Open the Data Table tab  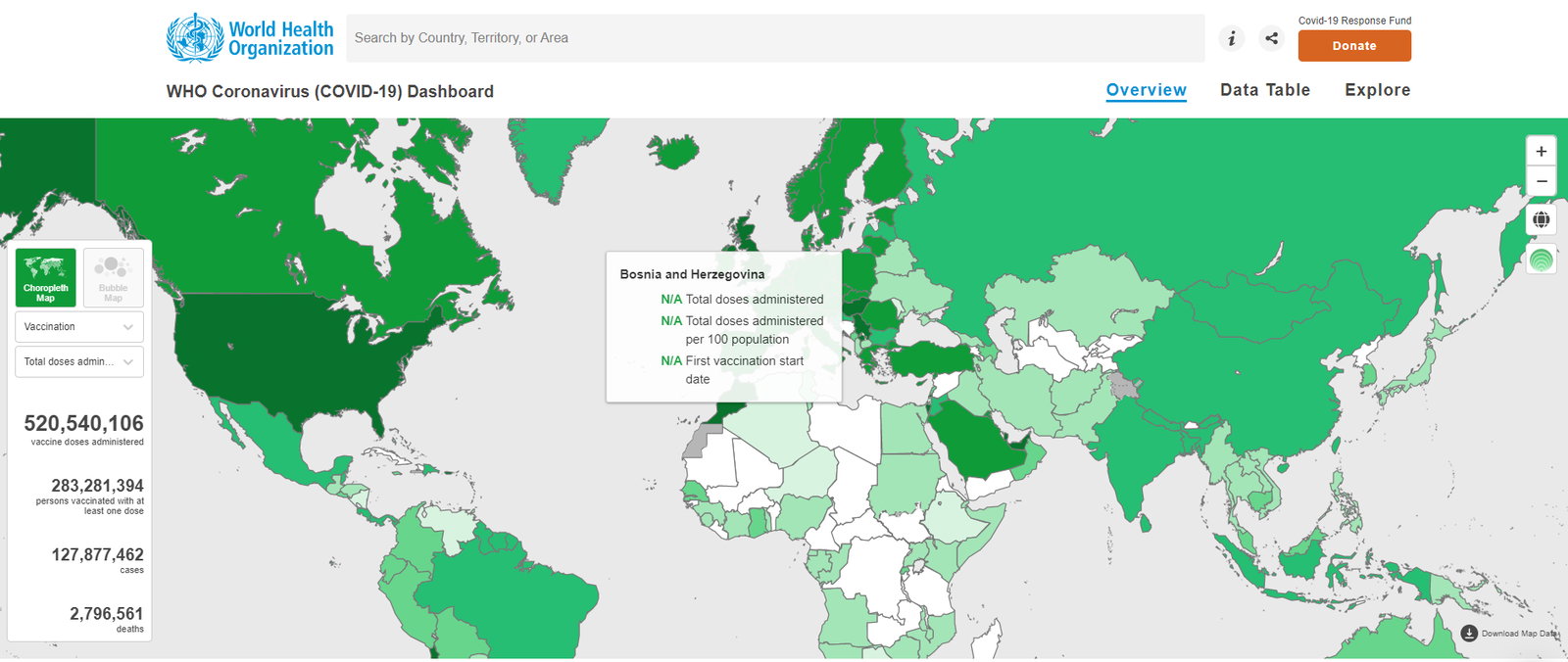coord(1265,90)
